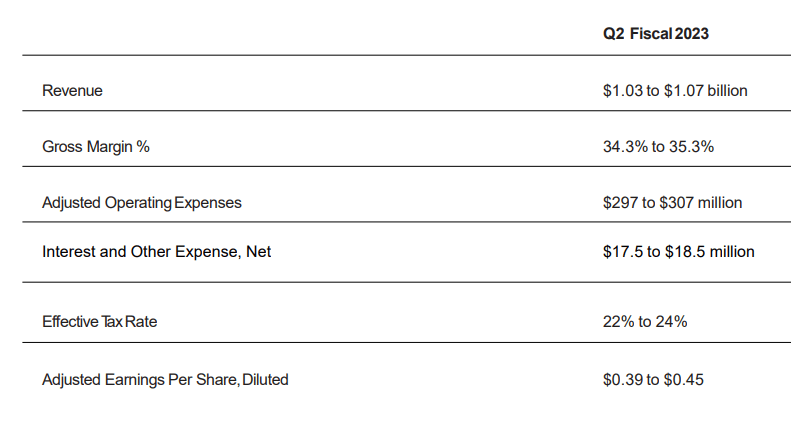Select Adjusted Earnings Per Share, Diluted label
791x425 pixels.
tap(165, 379)
